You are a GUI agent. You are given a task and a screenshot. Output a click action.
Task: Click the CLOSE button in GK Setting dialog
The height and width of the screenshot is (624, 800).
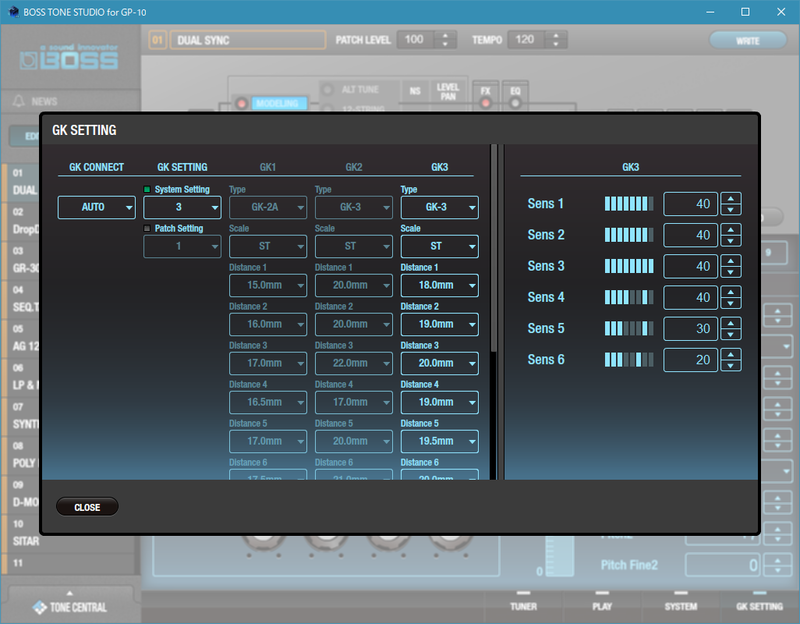(x=87, y=507)
